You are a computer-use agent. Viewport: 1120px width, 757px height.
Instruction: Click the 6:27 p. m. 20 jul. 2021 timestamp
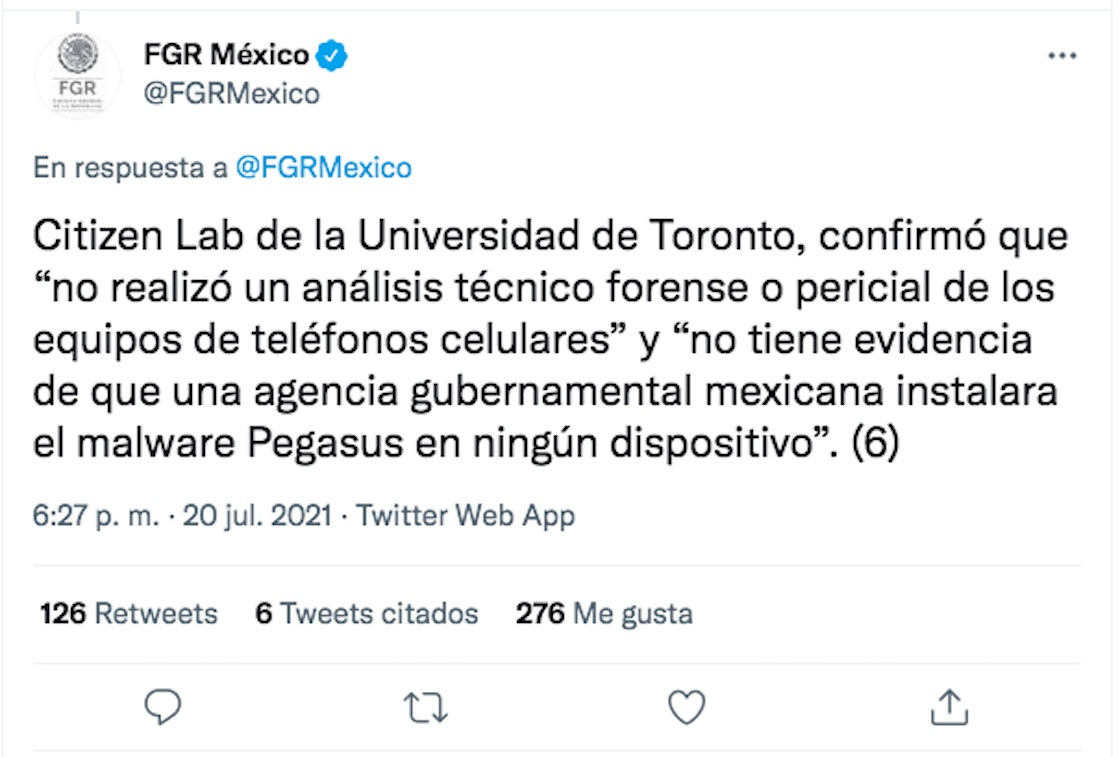tap(181, 516)
